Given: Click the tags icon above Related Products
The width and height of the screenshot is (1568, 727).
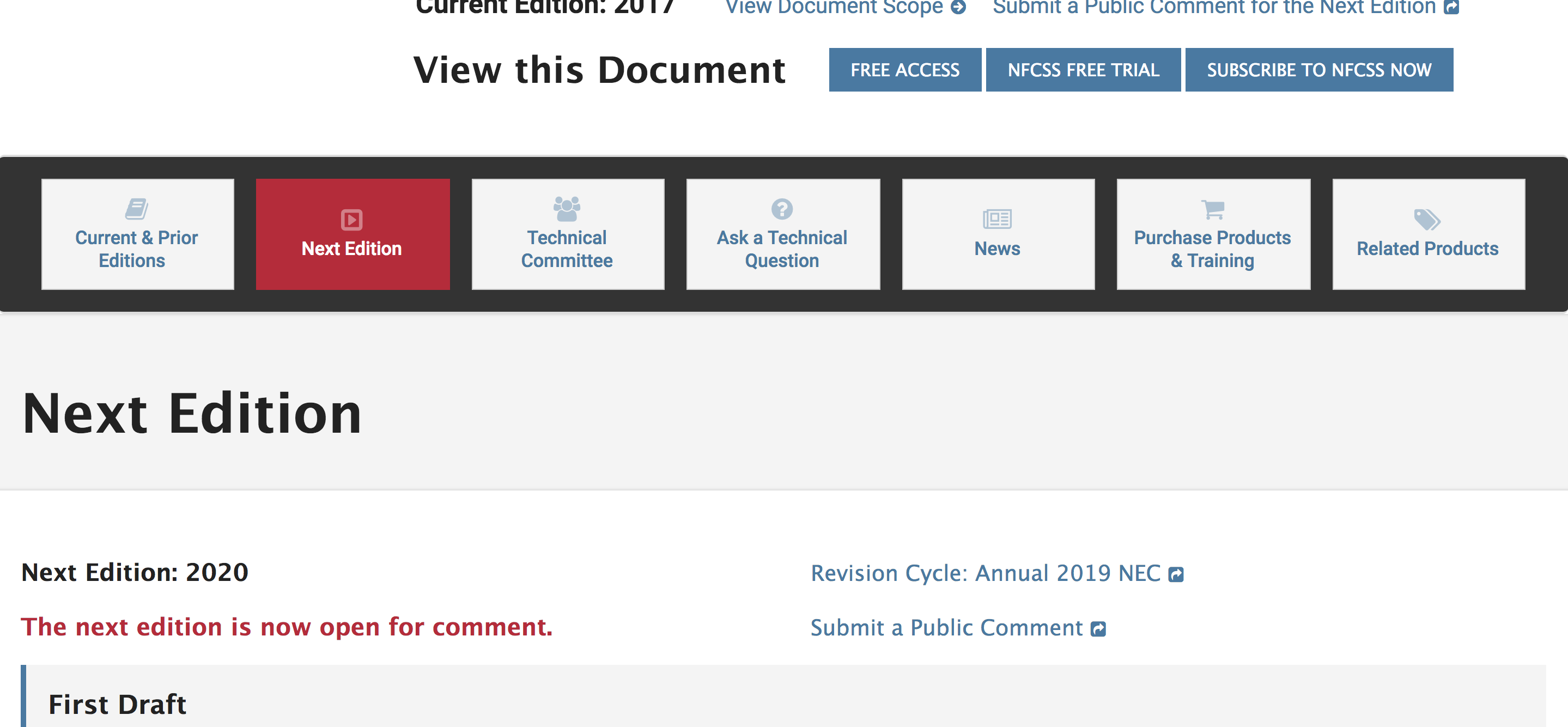Looking at the screenshot, I should (x=1427, y=219).
